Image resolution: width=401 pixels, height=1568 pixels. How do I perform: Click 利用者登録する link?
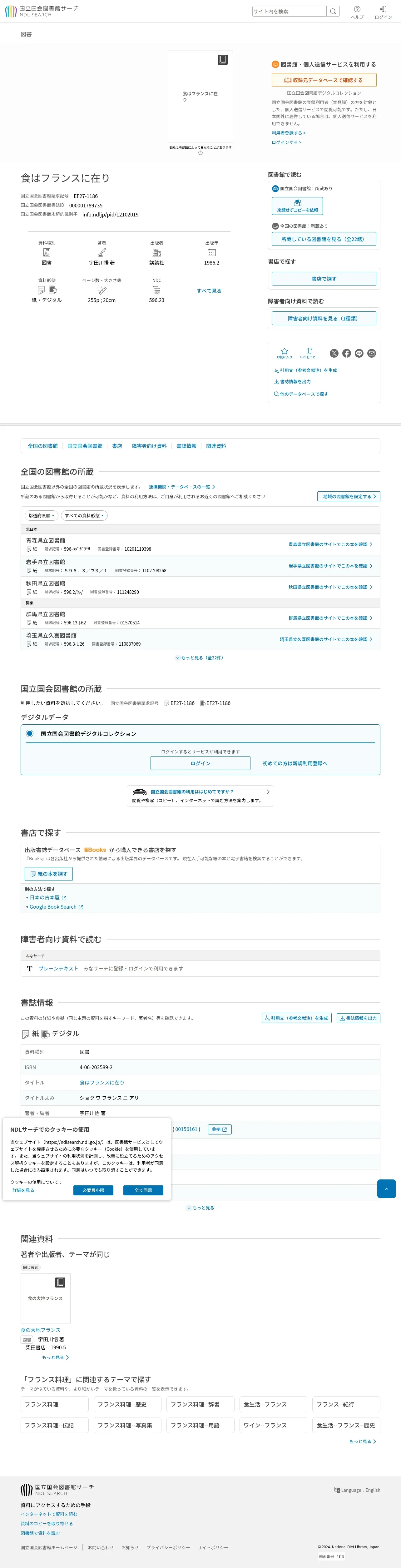click(289, 133)
